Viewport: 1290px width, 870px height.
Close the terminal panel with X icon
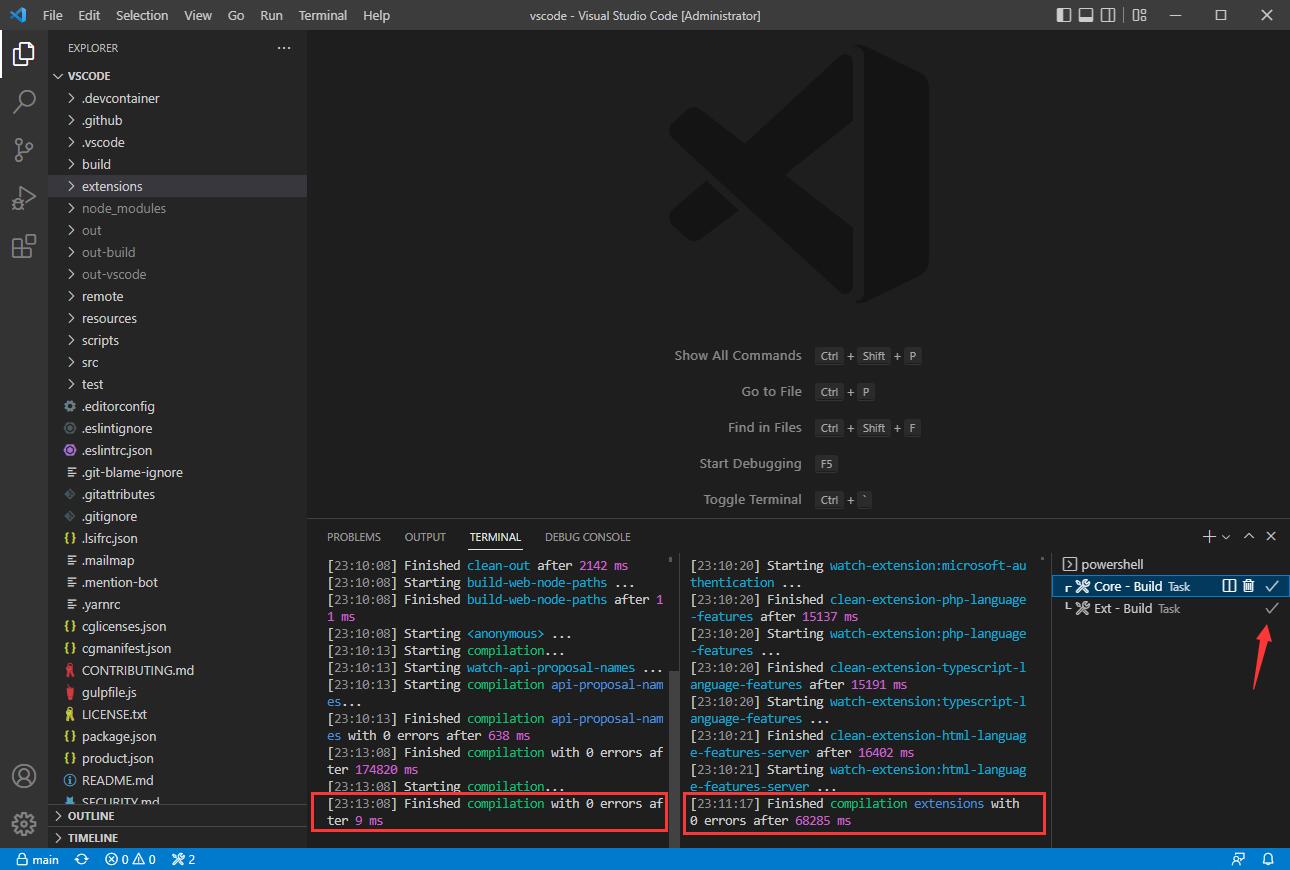pos(1271,537)
